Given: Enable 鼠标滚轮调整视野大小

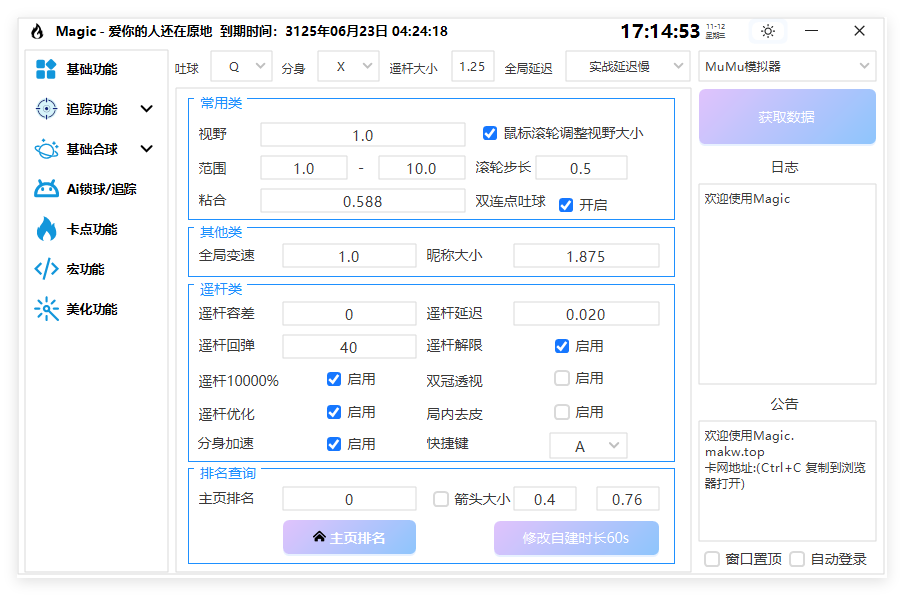Looking at the screenshot, I should (489, 133).
